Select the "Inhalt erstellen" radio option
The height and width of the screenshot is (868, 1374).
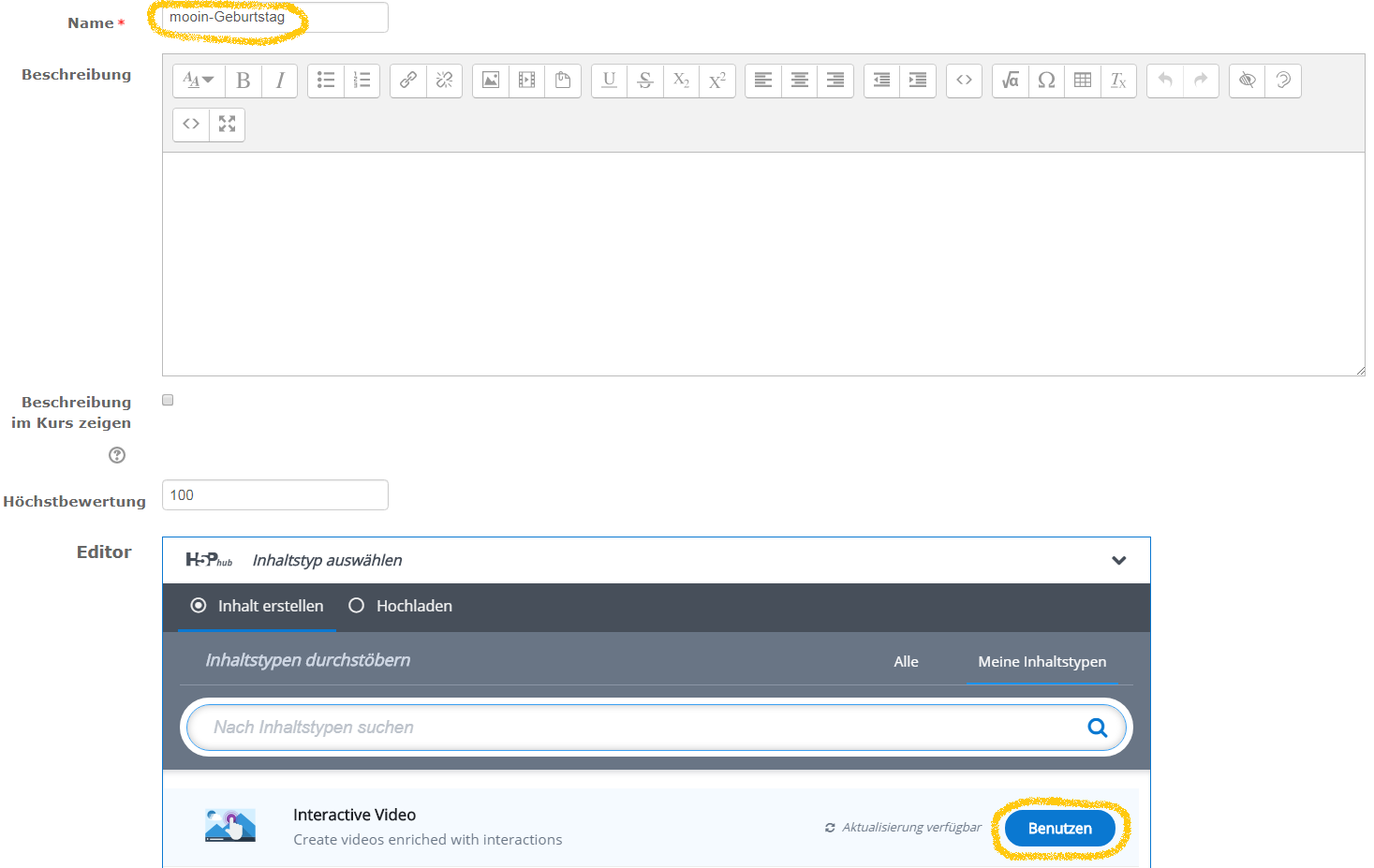pos(199,606)
